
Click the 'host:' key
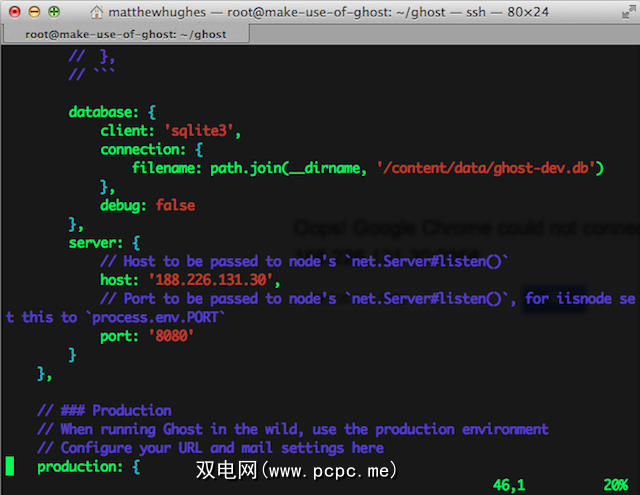click(119, 280)
